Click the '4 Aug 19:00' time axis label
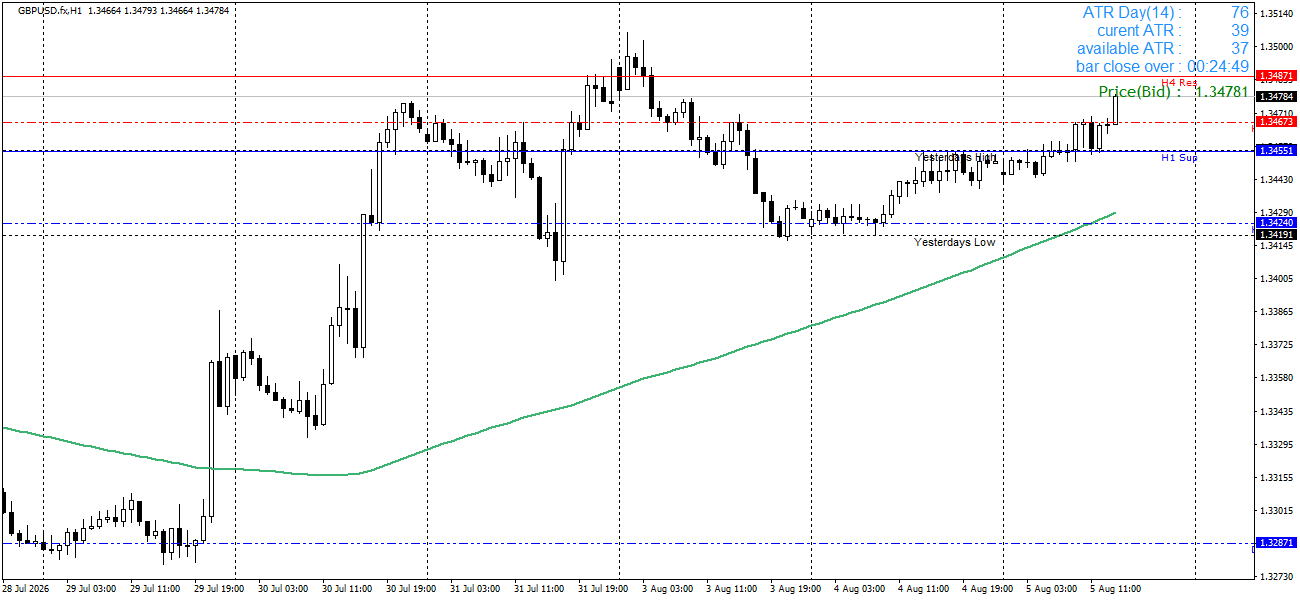 (x=989, y=588)
